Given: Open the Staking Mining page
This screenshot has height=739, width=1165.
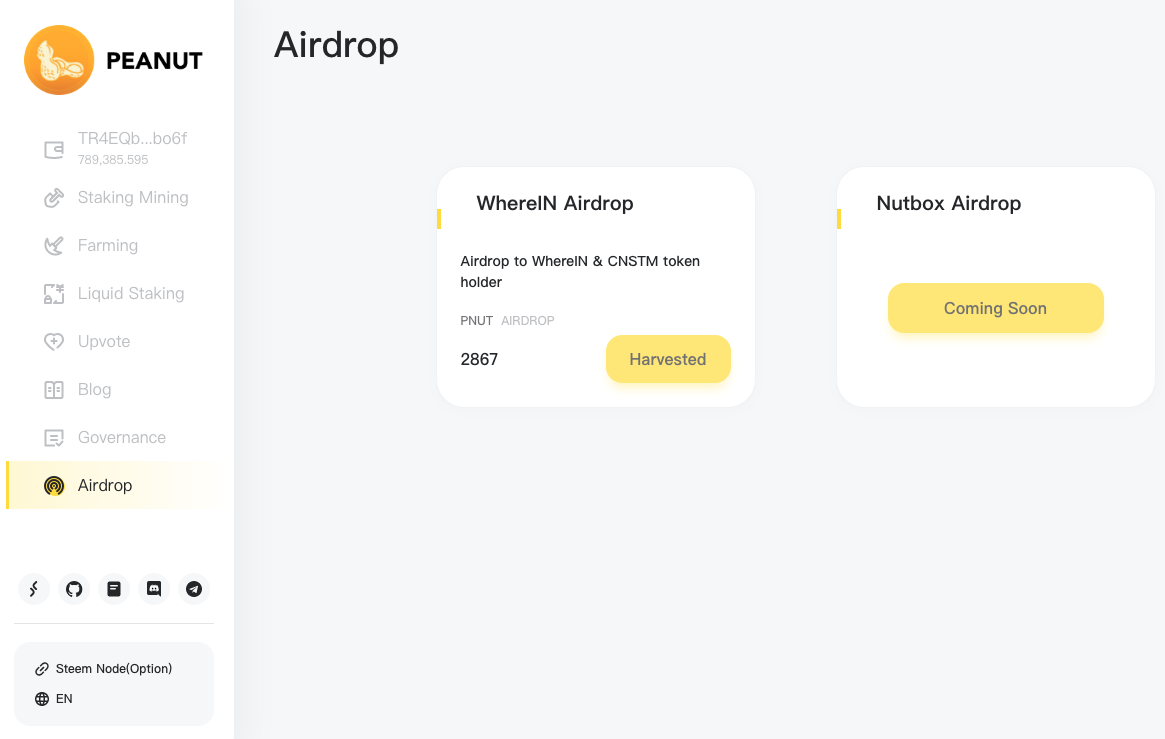Looking at the screenshot, I should 117,198.
